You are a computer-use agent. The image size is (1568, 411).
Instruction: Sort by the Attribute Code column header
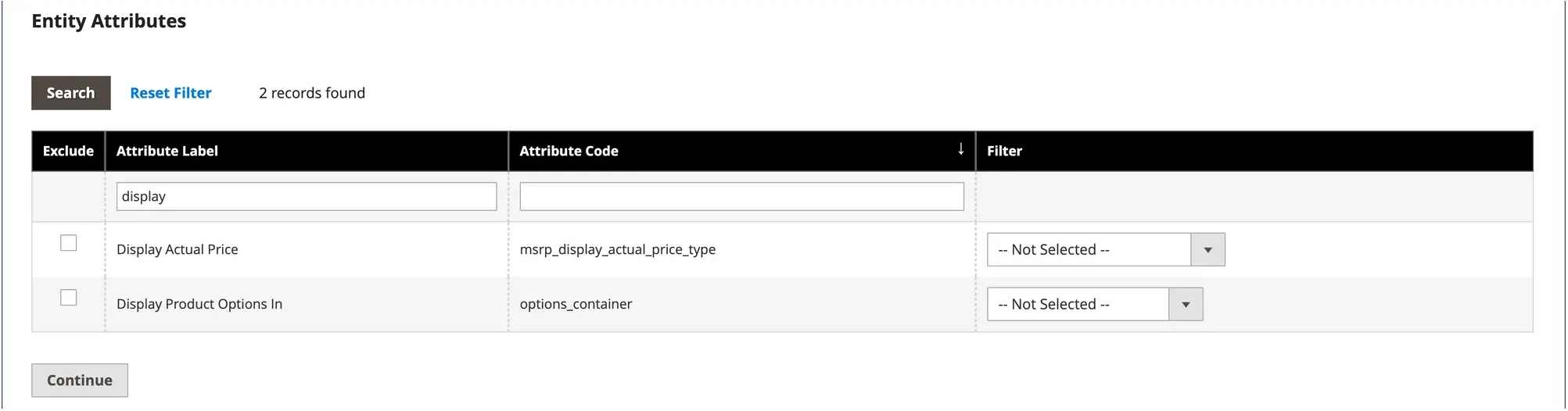tap(569, 151)
